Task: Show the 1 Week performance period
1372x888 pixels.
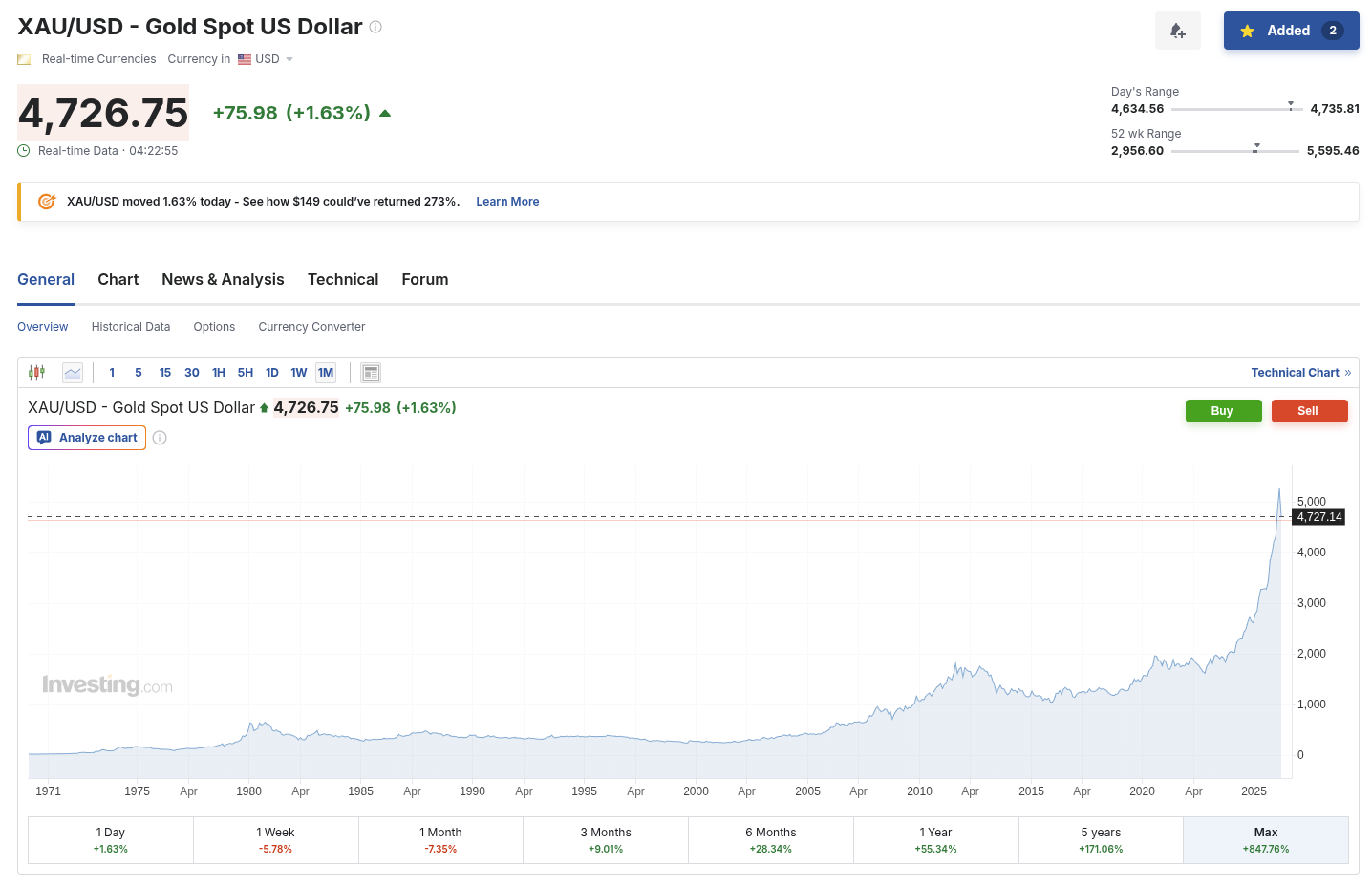Action: pos(276,840)
